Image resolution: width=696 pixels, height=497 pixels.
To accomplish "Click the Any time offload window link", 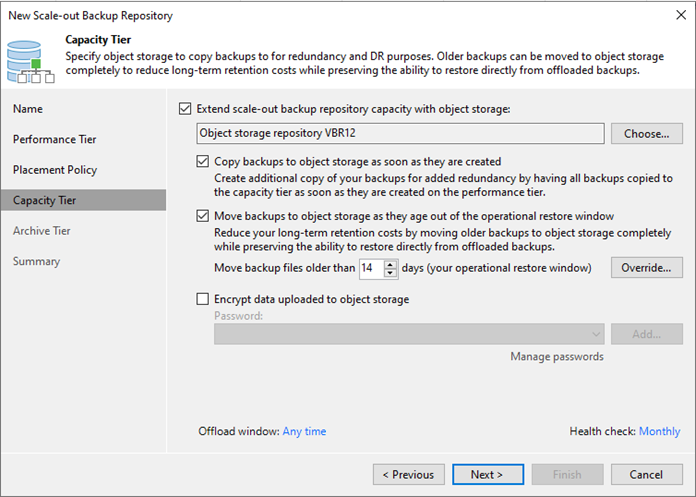I will pos(304,431).
